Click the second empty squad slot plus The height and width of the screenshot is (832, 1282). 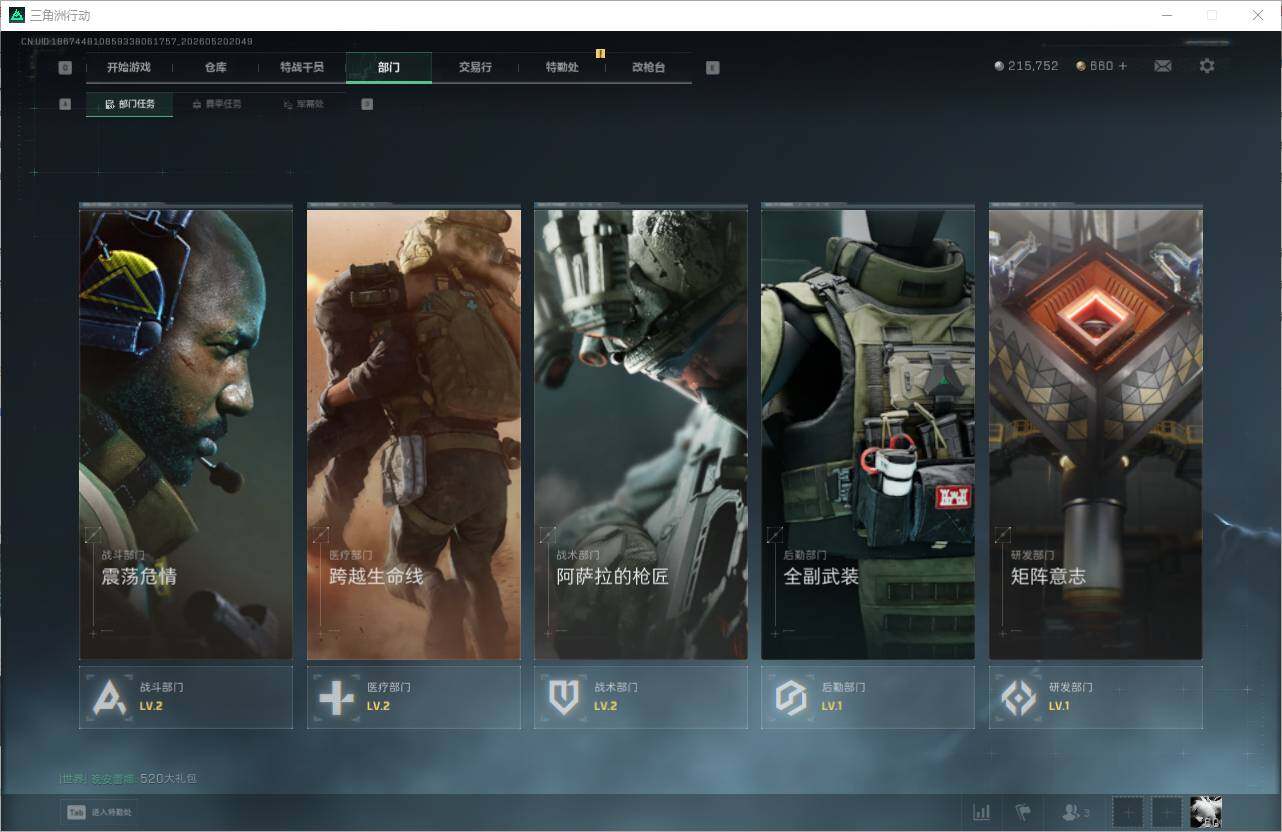(1166, 812)
